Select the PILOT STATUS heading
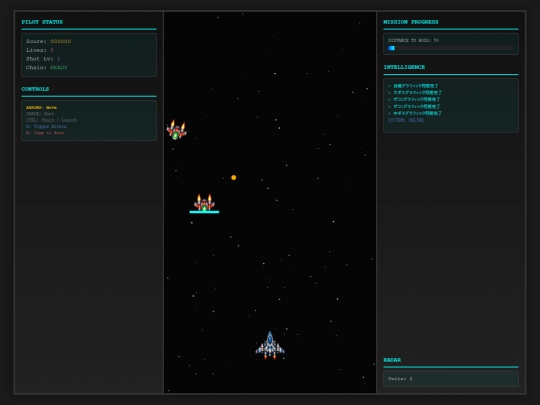This screenshot has width=540, height=405. (42, 22)
